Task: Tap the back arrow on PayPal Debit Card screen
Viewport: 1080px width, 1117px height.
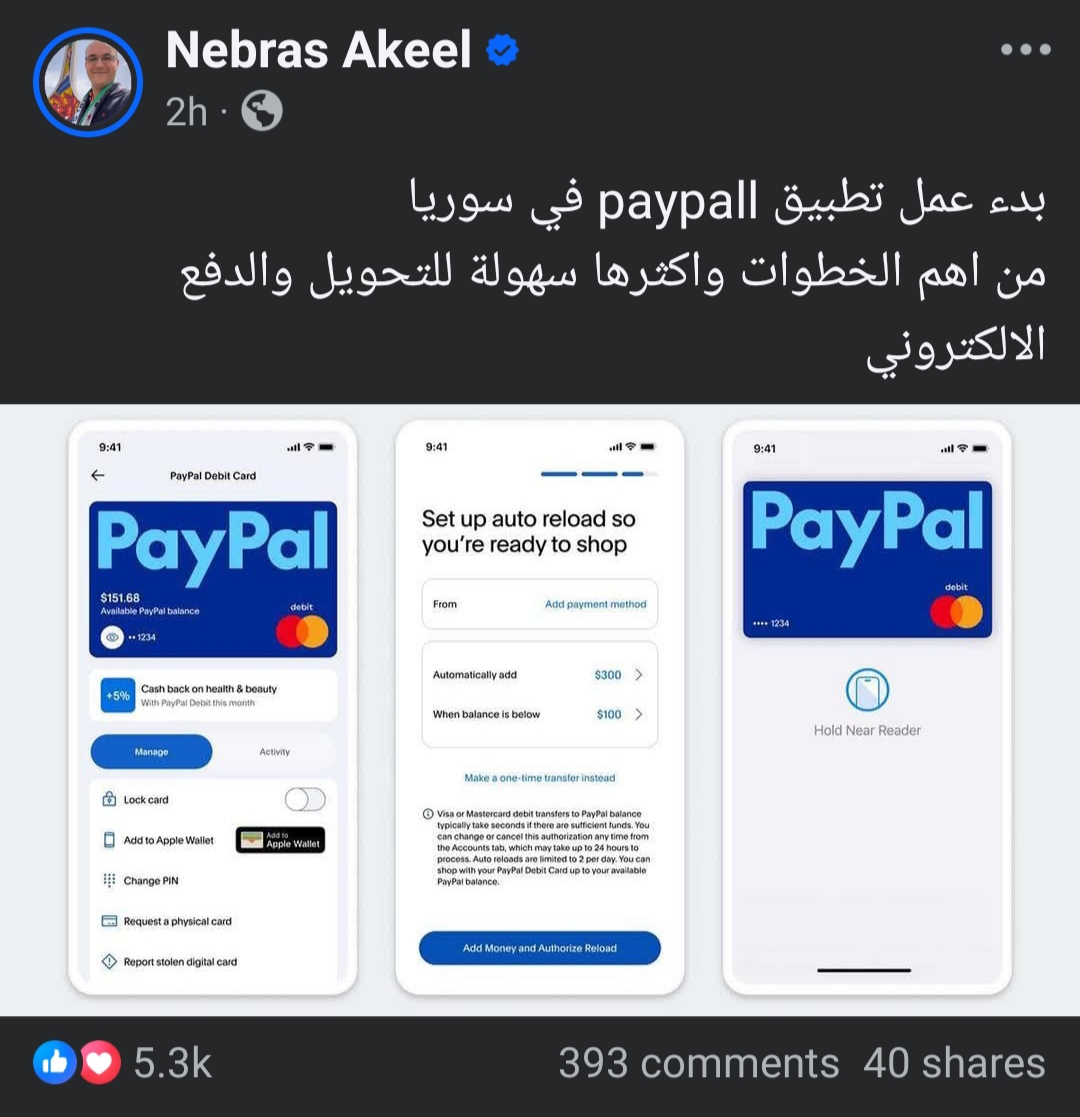Action: (x=98, y=475)
